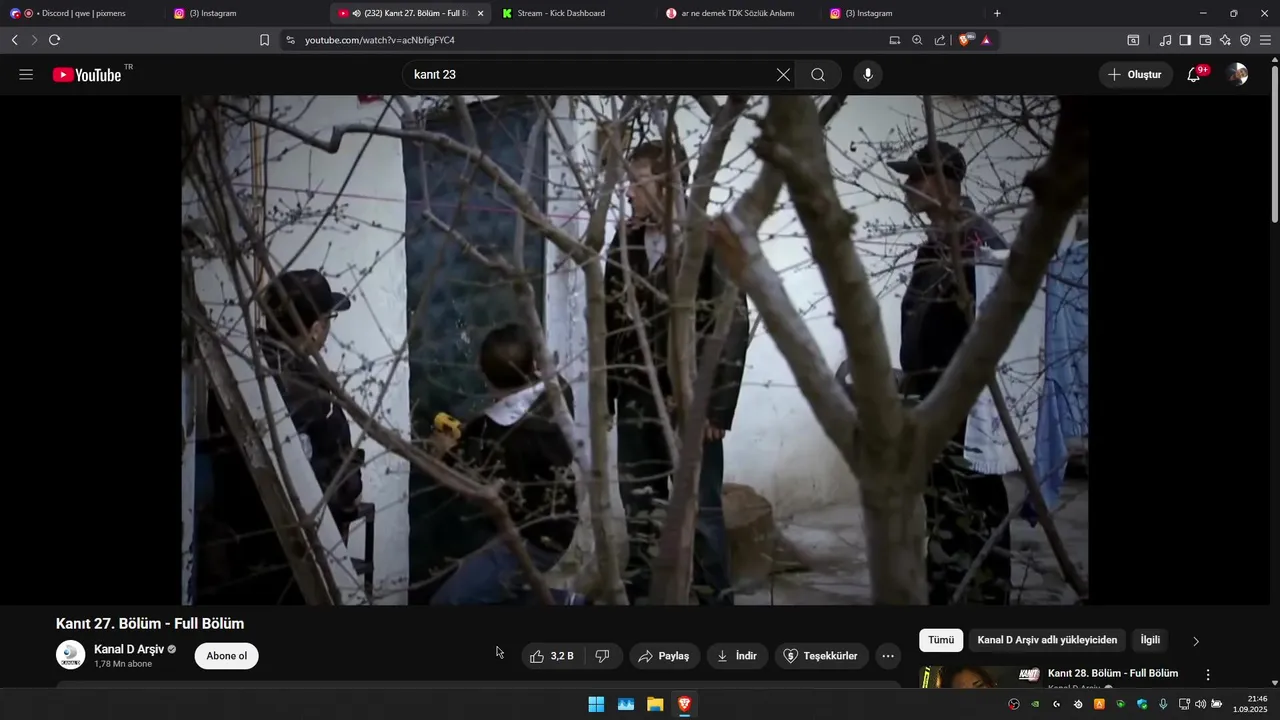This screenshot has height=720, width=1280.
Task: Dislike the video
Action: click(x=603, y=656)
